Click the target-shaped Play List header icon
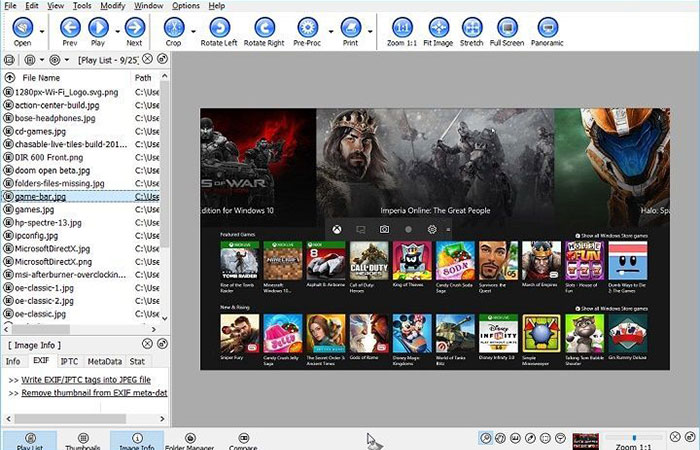Image resolution: width=700 pixels, height=450 pixels. pos(54,60)
